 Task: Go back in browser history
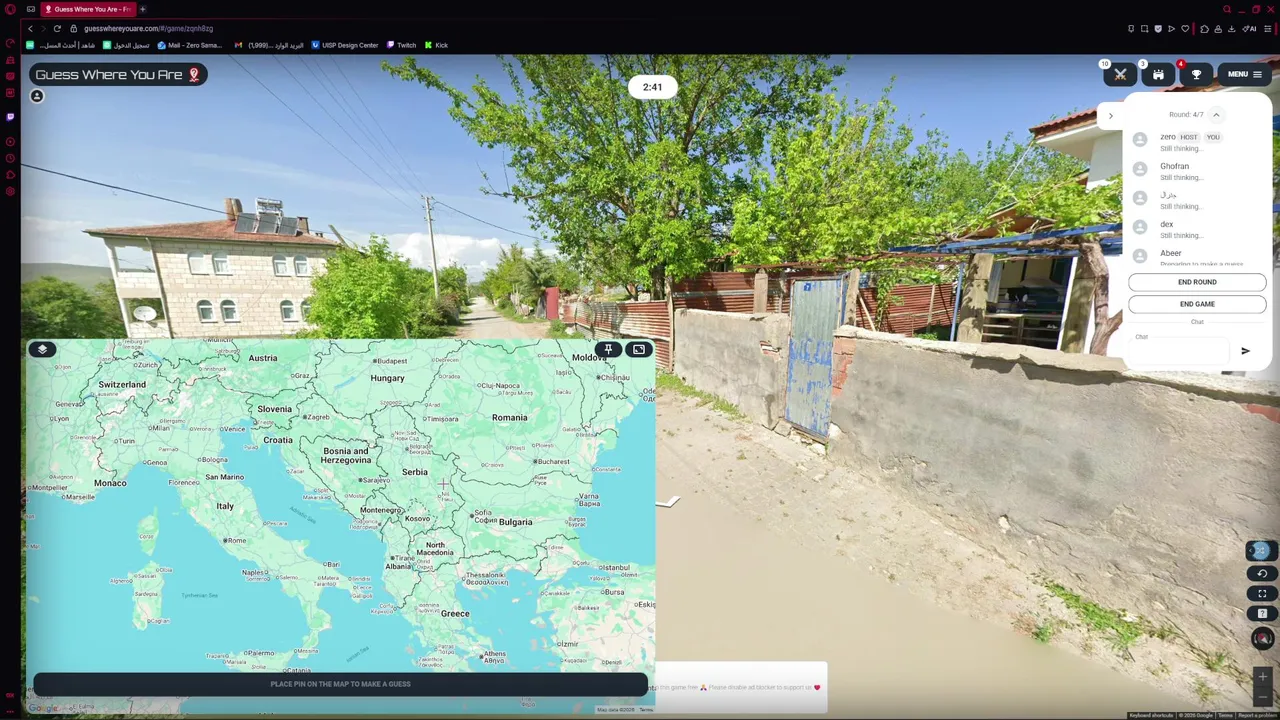pos(30,29)
